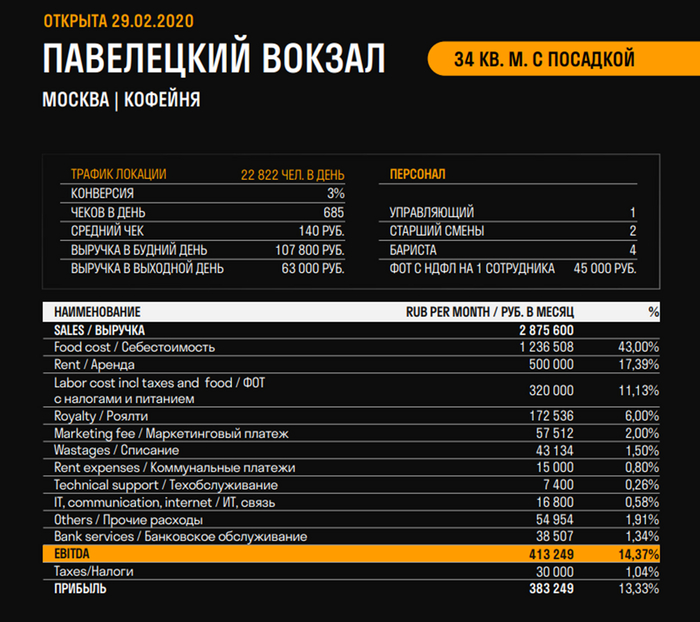700x622 pixels.
Task: Click the subtitle МОСКВА | КОФЕЙНЯ
Action: (x=121, y=99)
